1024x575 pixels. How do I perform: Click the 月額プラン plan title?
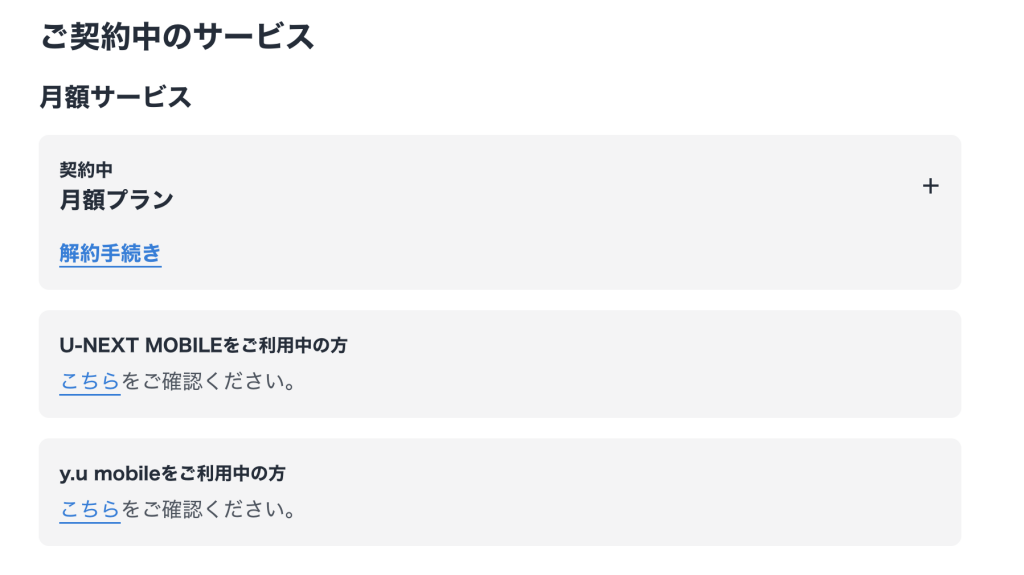pos(116,200)
